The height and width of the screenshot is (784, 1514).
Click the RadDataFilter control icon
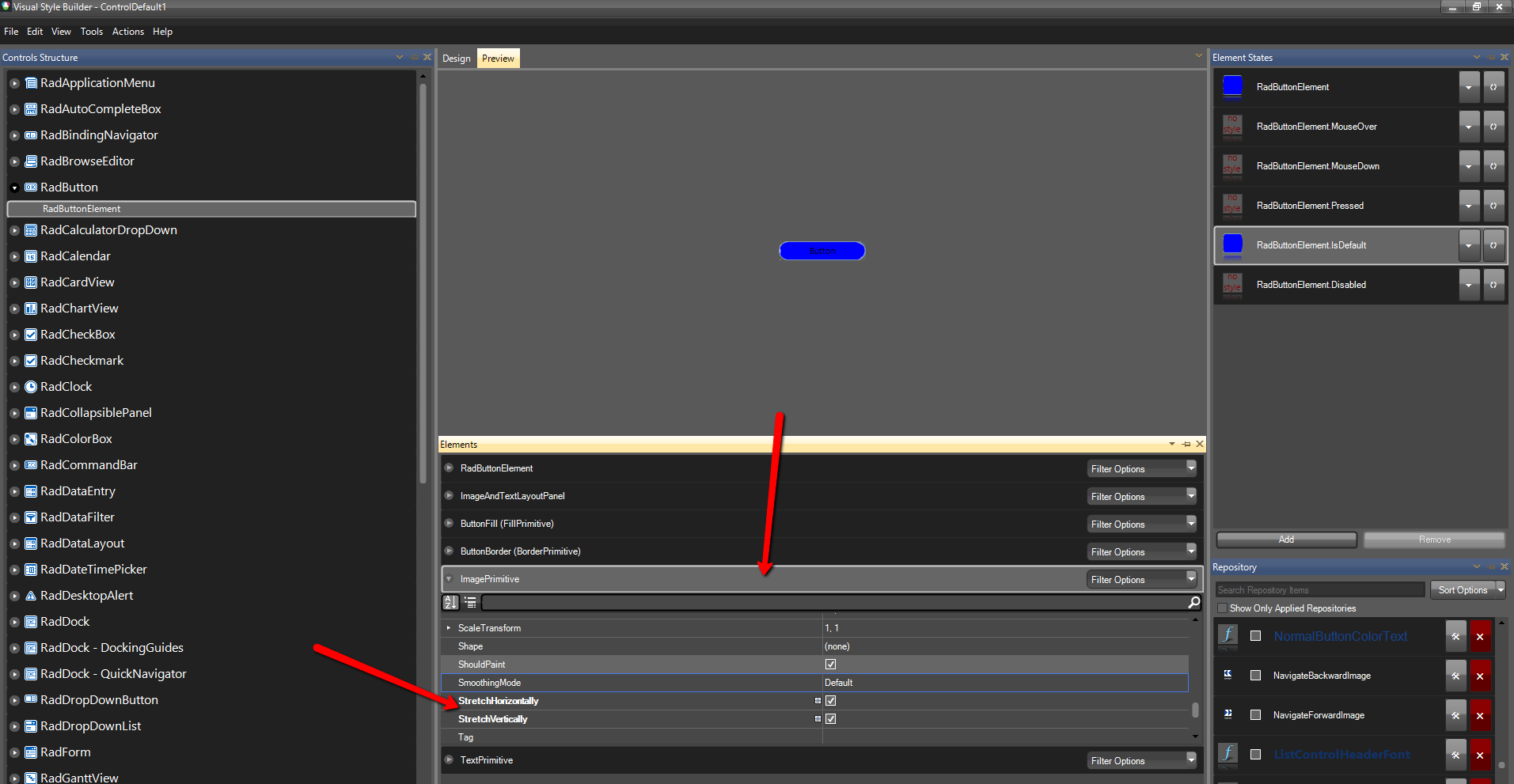[31, 517]
